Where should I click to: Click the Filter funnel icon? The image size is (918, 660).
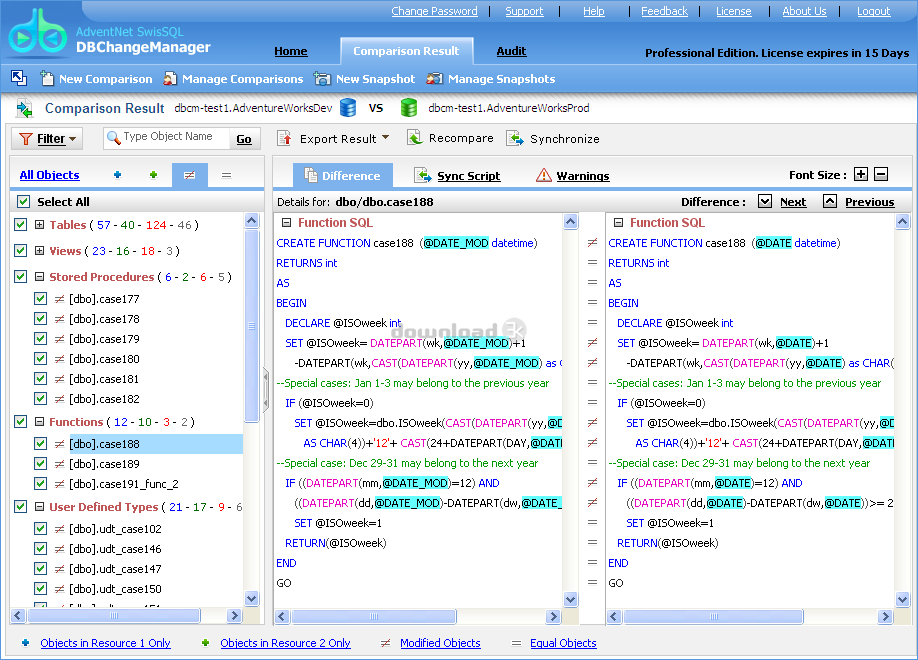[26, 139]
